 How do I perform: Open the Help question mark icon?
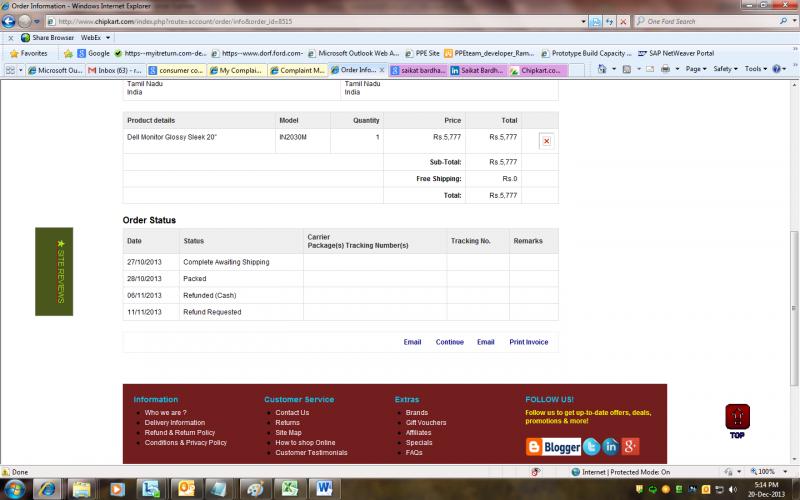777,69
